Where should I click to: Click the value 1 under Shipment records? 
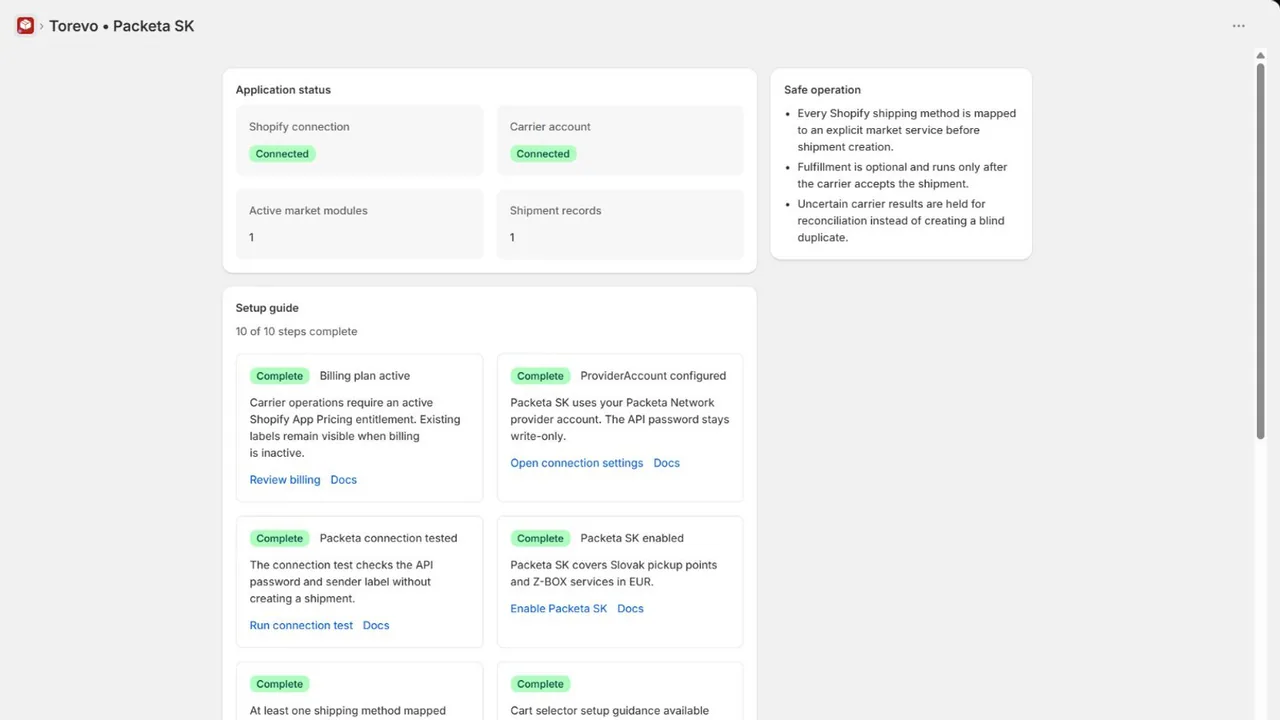click(x=513, y=237)
